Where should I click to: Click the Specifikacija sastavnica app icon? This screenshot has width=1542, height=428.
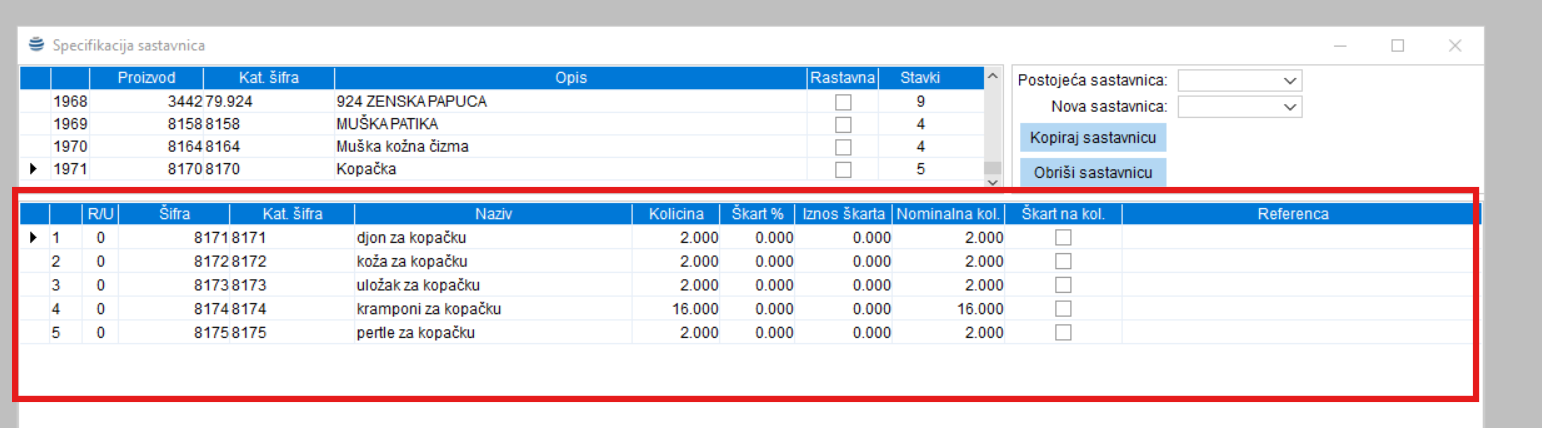pos(37,45)
